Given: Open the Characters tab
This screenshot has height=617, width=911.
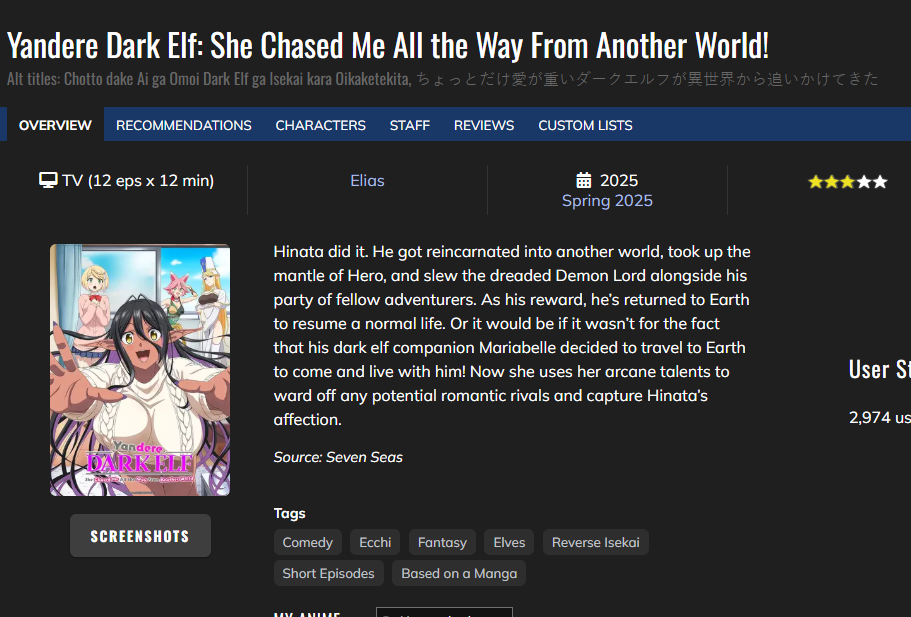Looking at the screenshot, I should coord(321,125).
